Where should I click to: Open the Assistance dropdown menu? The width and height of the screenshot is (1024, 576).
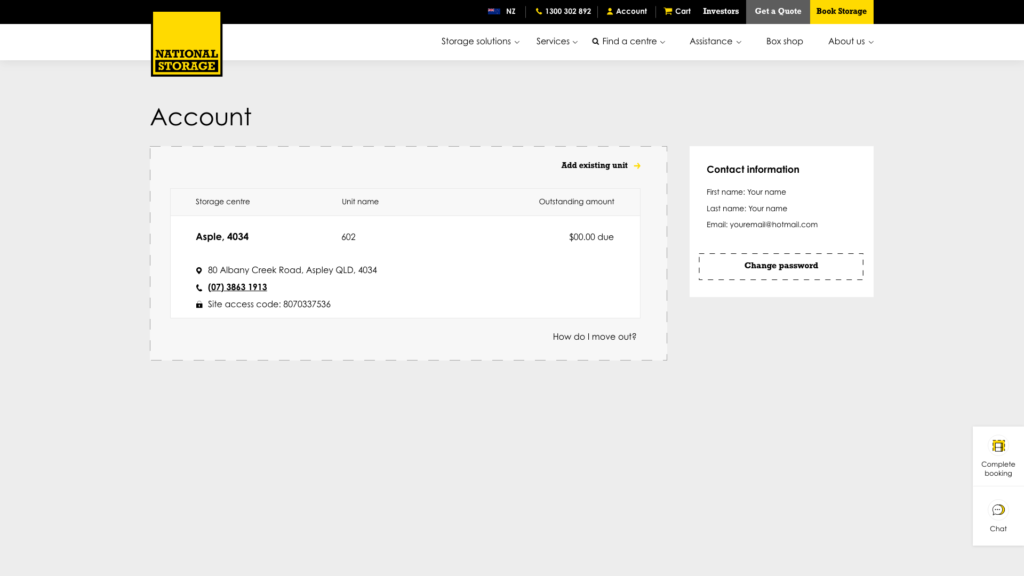(715, 42)
